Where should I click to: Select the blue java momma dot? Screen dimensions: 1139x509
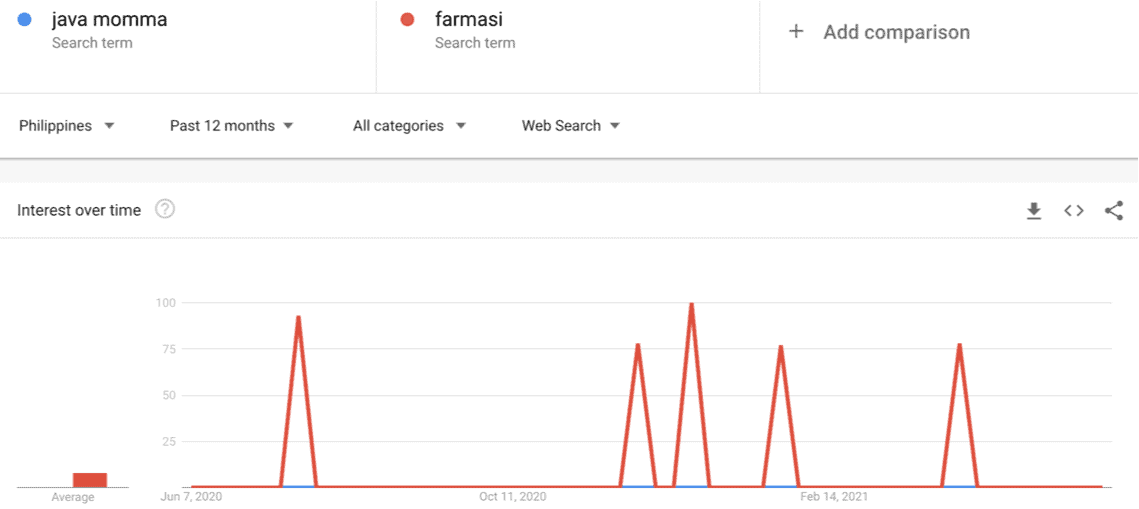(24, 20)
